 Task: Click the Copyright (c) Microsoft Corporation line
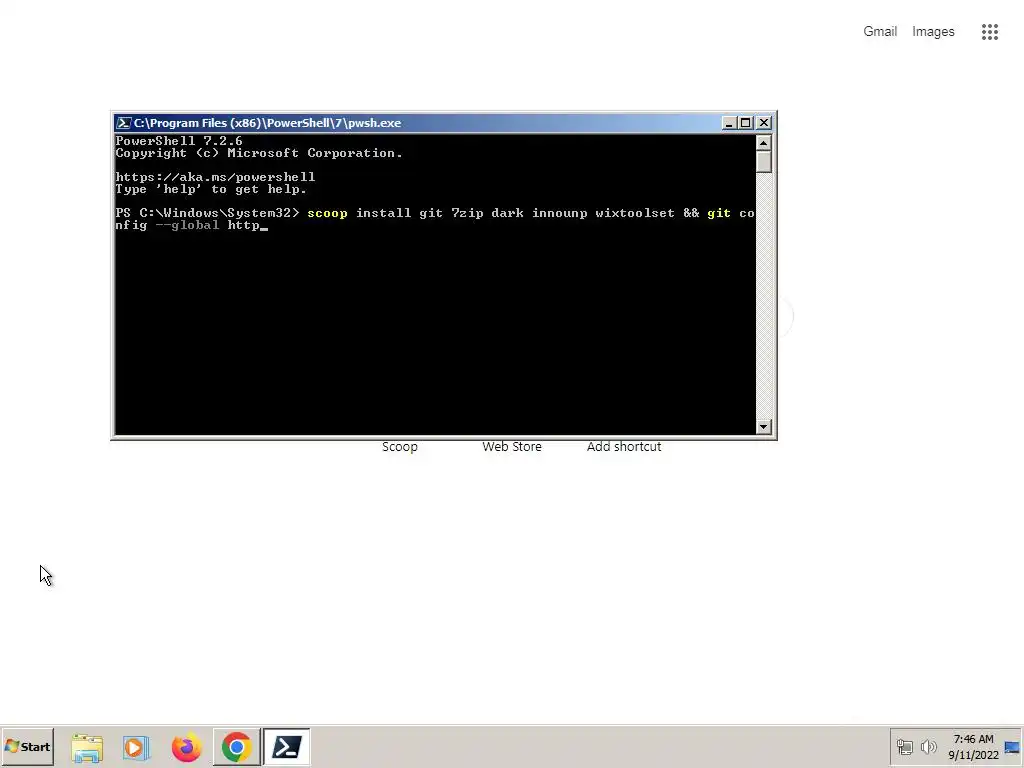tap(259, 153)
